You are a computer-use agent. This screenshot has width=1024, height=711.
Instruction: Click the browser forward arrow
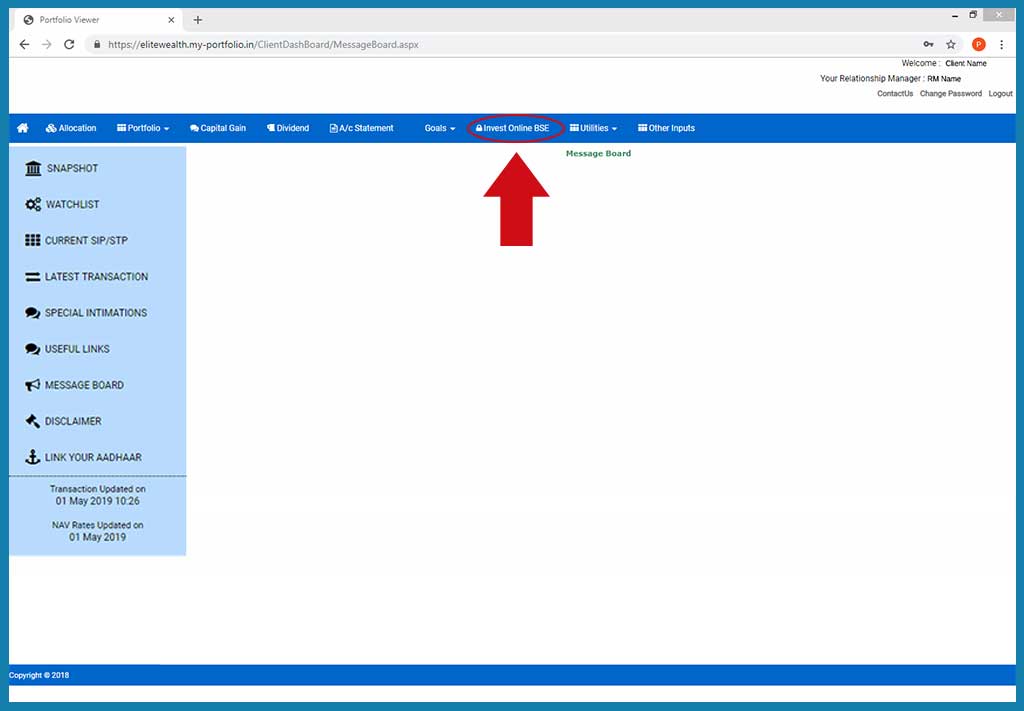46,44
